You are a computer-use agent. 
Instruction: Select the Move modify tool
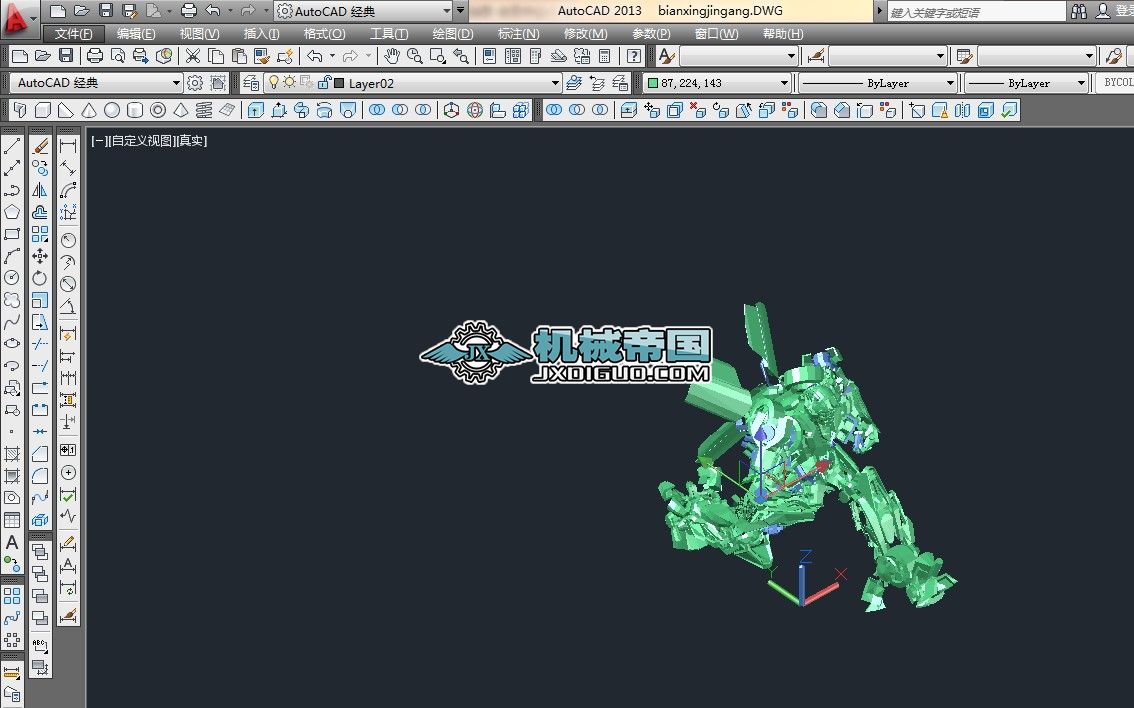coord(40,256)
